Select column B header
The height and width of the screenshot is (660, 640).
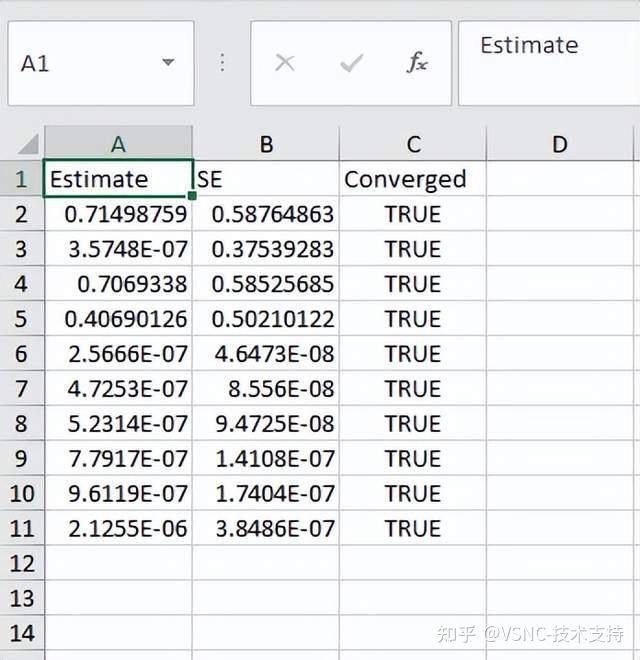pyautogui.click(x=266, y=144)
